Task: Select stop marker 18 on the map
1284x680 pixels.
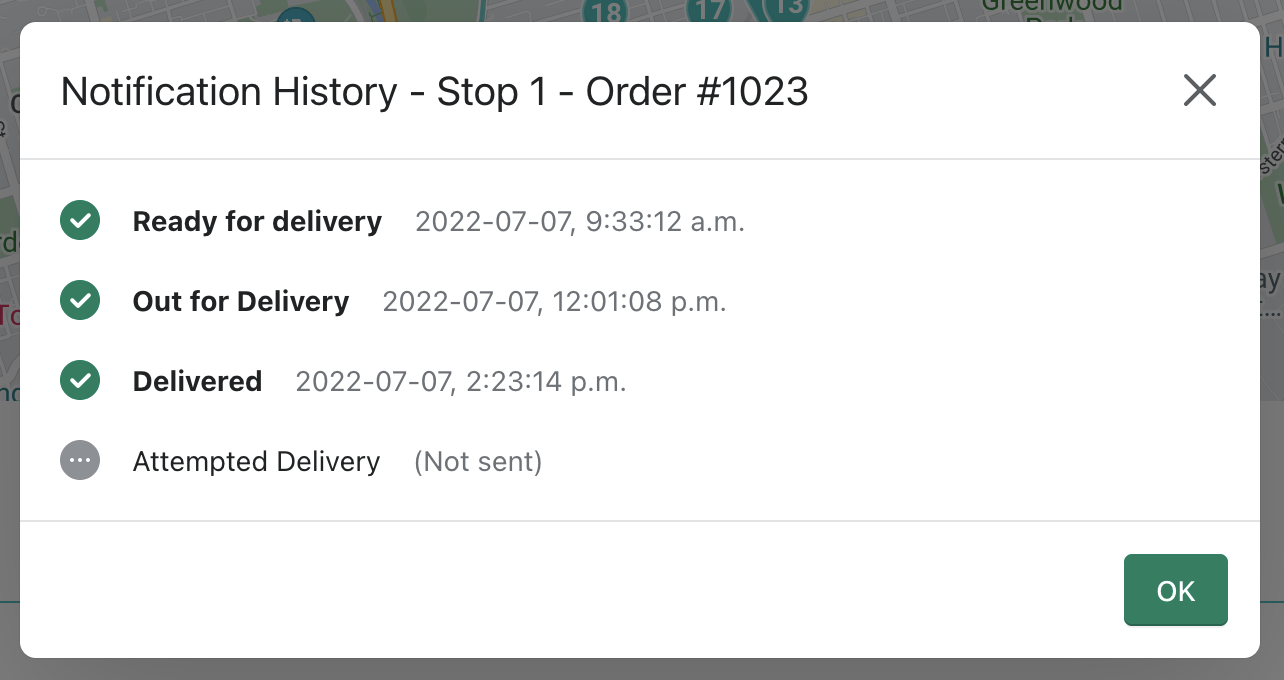Action: click(x=603, y=12)
